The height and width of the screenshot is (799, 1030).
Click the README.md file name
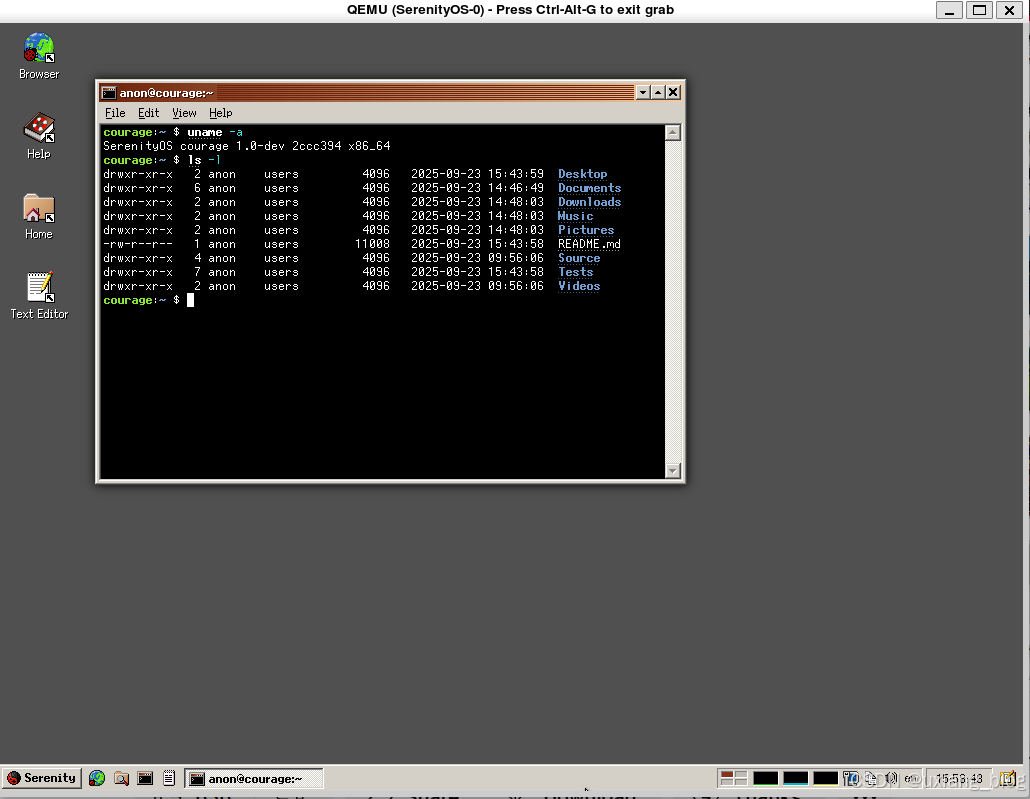[x=589, y=244]
